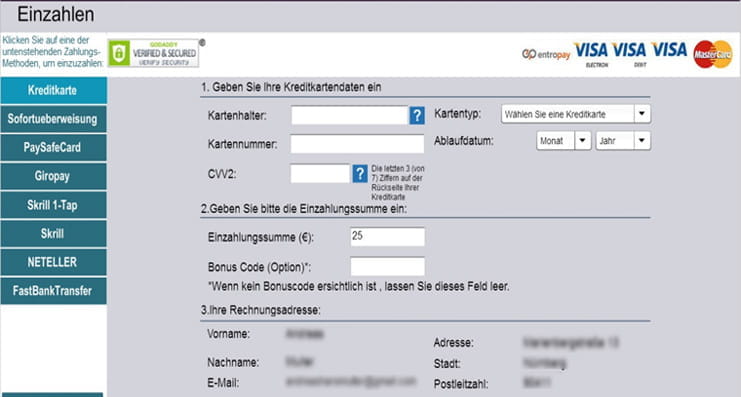741x397 pixels.
Task: Click the Visa Debit logo
Action: (x=629, y=54)
